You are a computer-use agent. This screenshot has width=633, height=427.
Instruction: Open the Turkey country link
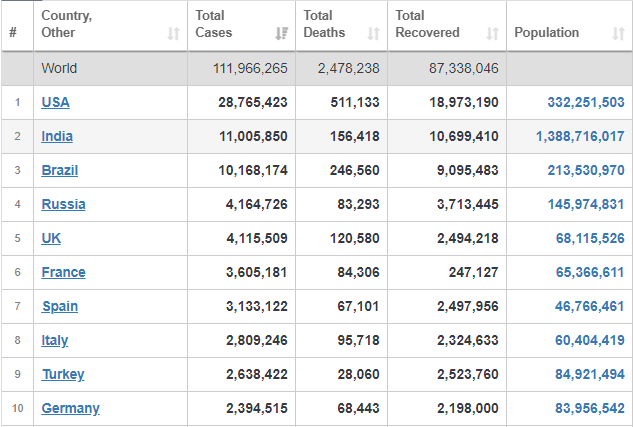[x=63, y=374]
